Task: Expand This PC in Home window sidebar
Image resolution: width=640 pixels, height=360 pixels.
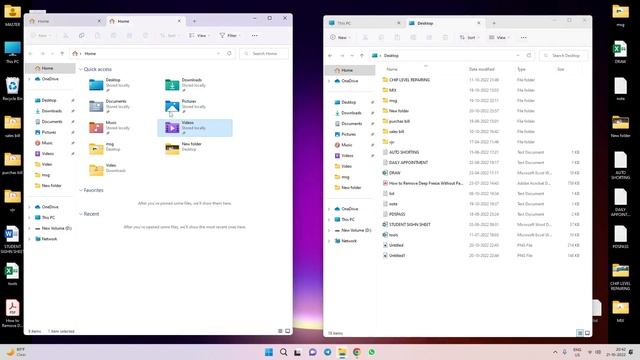Action: click(x=29, y=218)
